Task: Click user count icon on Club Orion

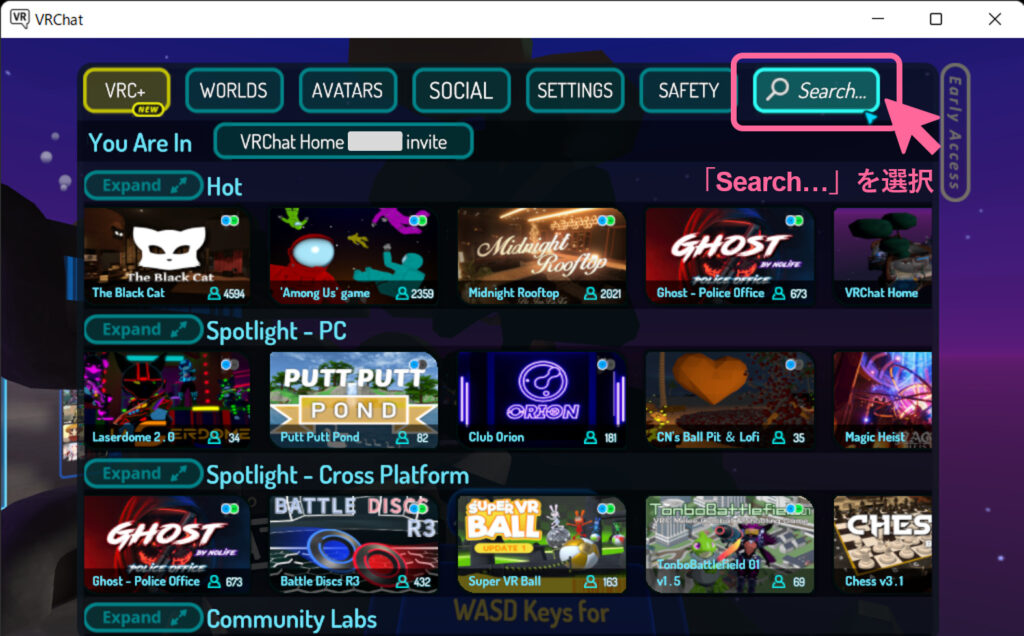Action: (x=590, y=437)
